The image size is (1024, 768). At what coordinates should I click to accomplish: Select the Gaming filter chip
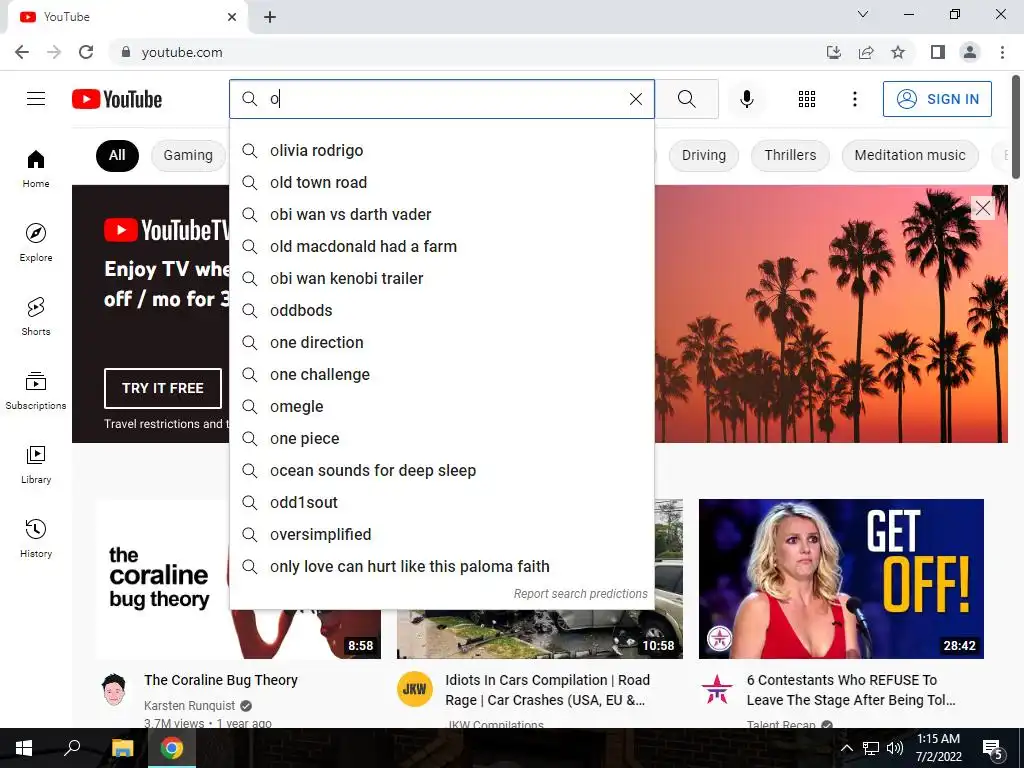[188, 155]
